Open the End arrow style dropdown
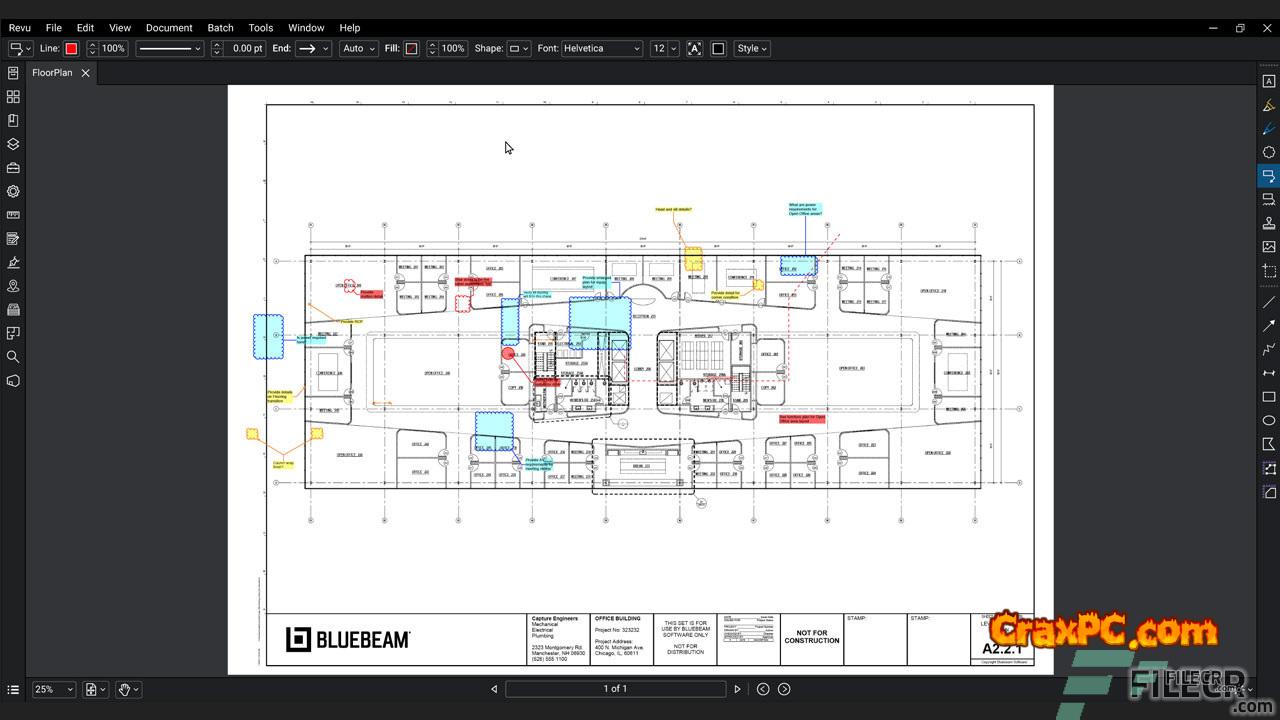Screen dimensions: 1280x720 (x=313, y=48)
